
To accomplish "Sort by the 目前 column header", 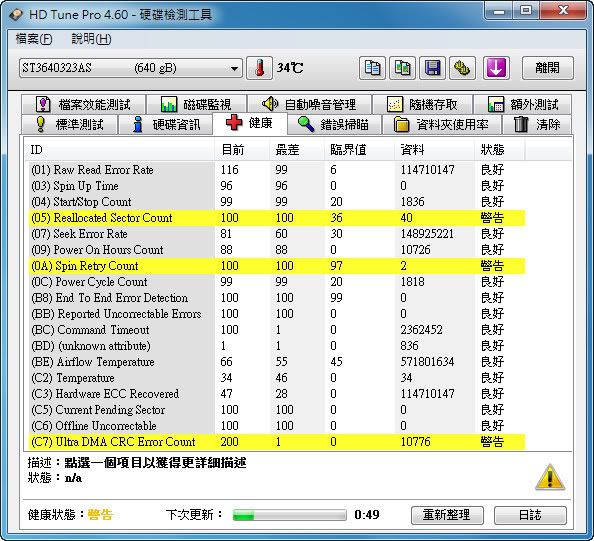I will 242,150.
